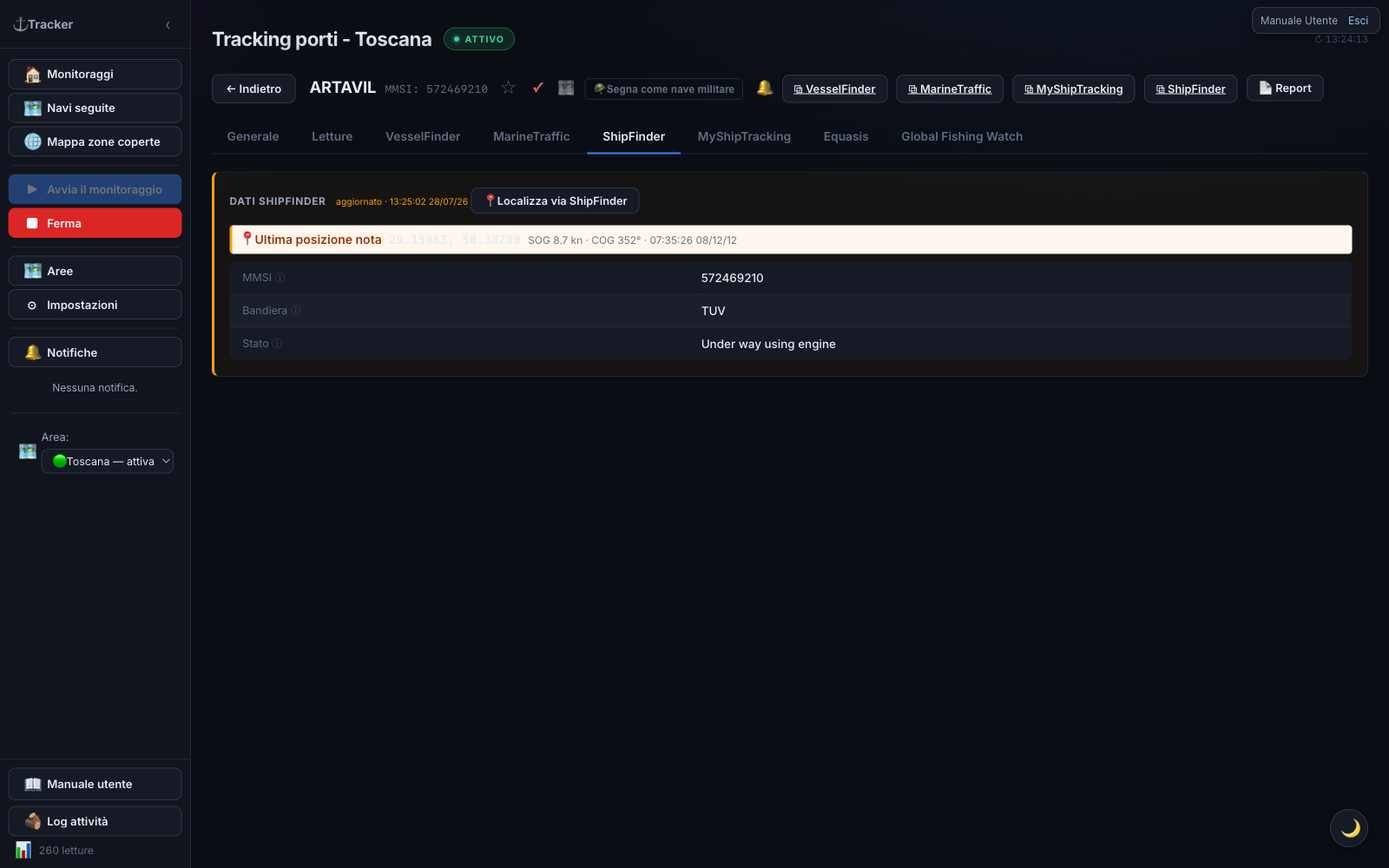1389x868 pixels.
Task: Click the Stato info icon
Action: [277, 344]
